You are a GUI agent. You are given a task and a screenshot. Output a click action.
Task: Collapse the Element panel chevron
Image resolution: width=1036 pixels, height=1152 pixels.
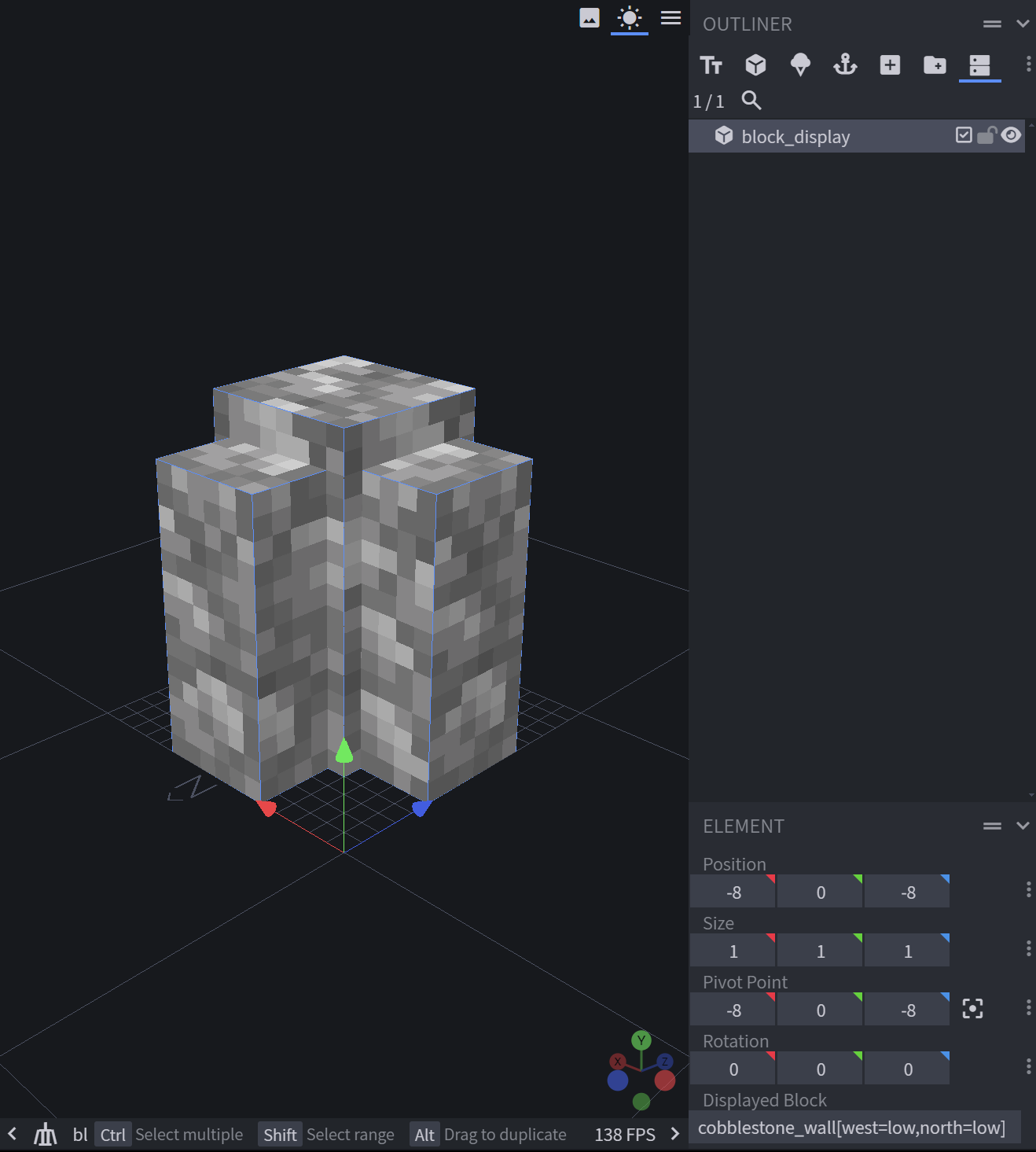1023,826
